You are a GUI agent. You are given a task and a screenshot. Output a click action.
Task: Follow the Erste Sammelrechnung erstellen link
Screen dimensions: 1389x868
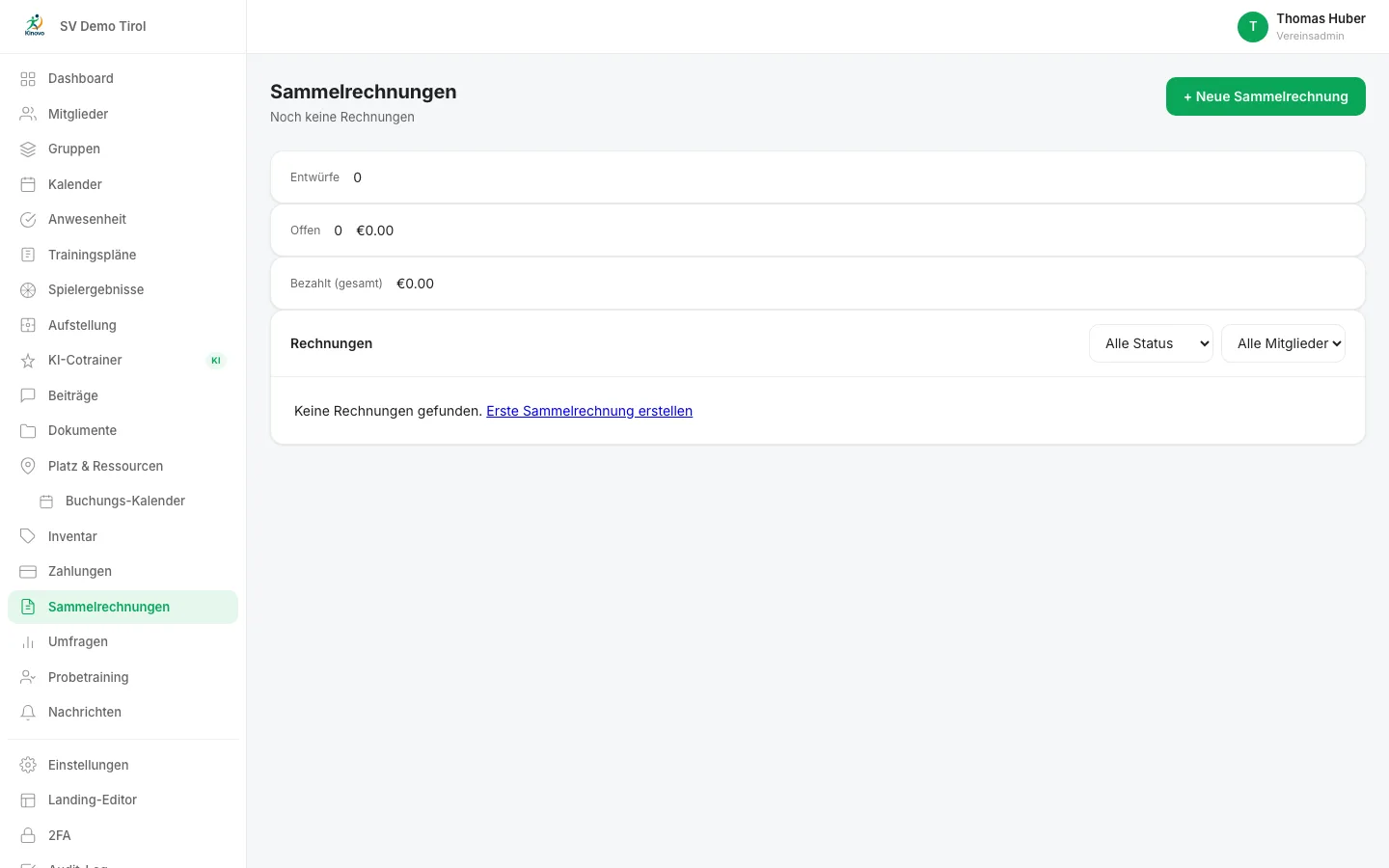(589, 411)
